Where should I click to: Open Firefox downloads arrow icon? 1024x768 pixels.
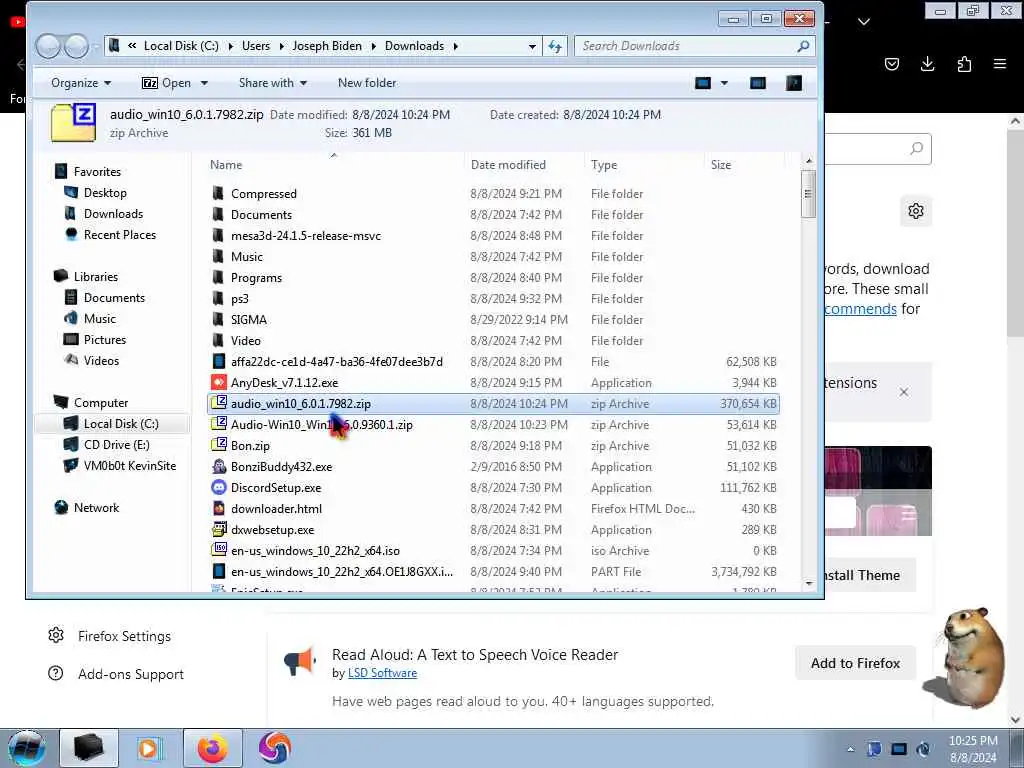[927, 63]
